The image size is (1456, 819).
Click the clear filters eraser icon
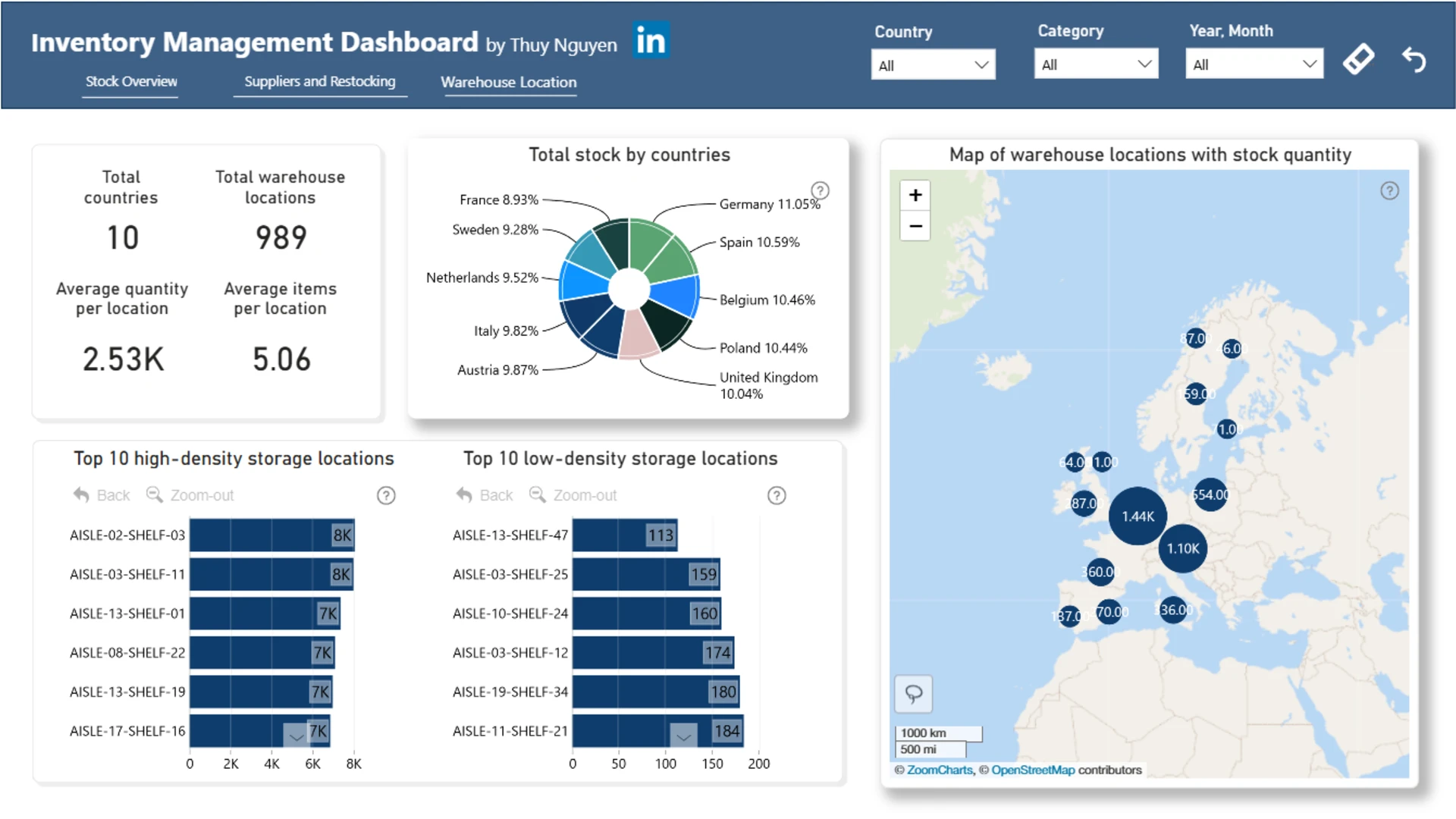click(1357, 59)
